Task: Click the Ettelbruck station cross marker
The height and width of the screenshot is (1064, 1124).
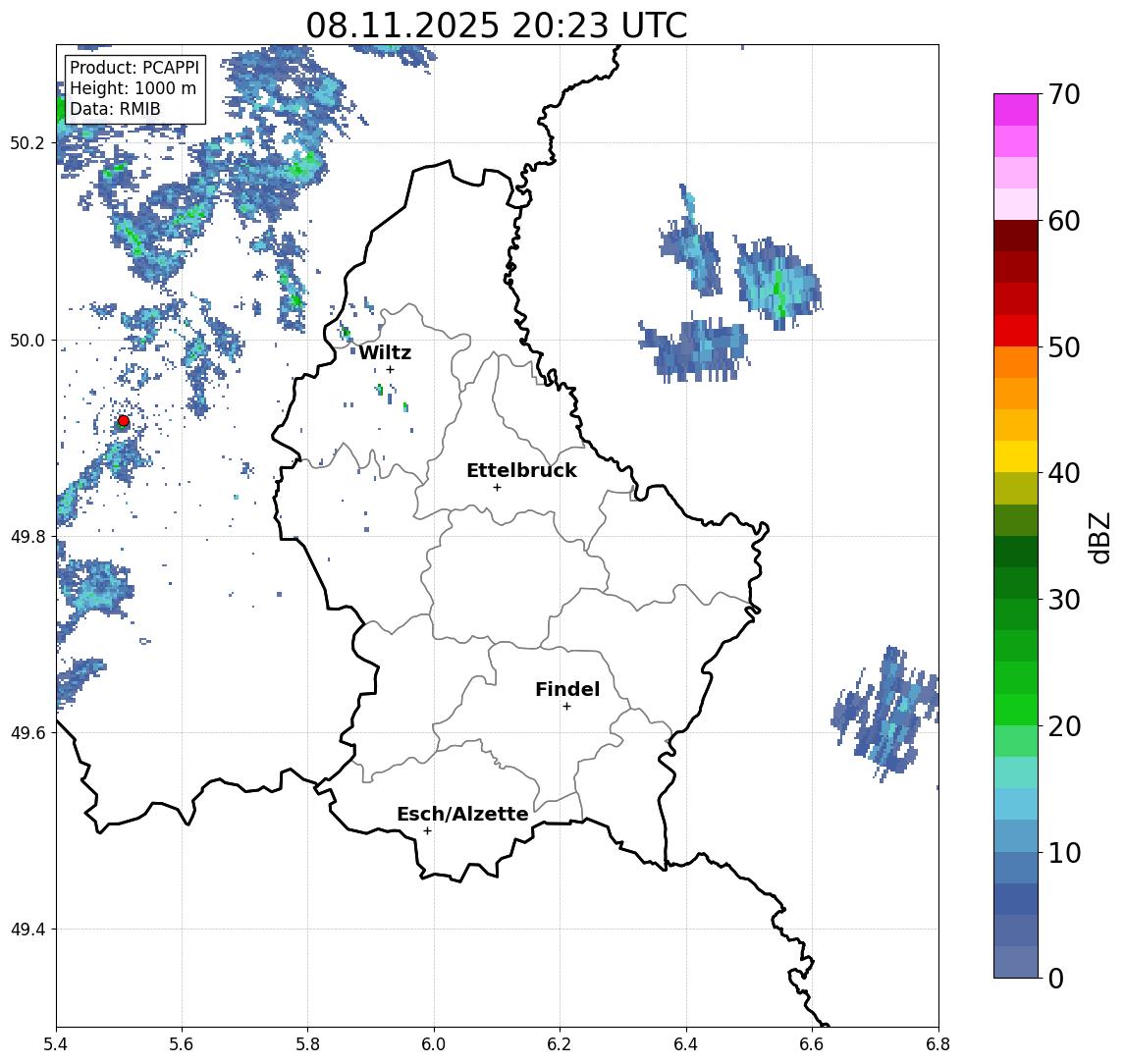Action: [x=497, y=488]
